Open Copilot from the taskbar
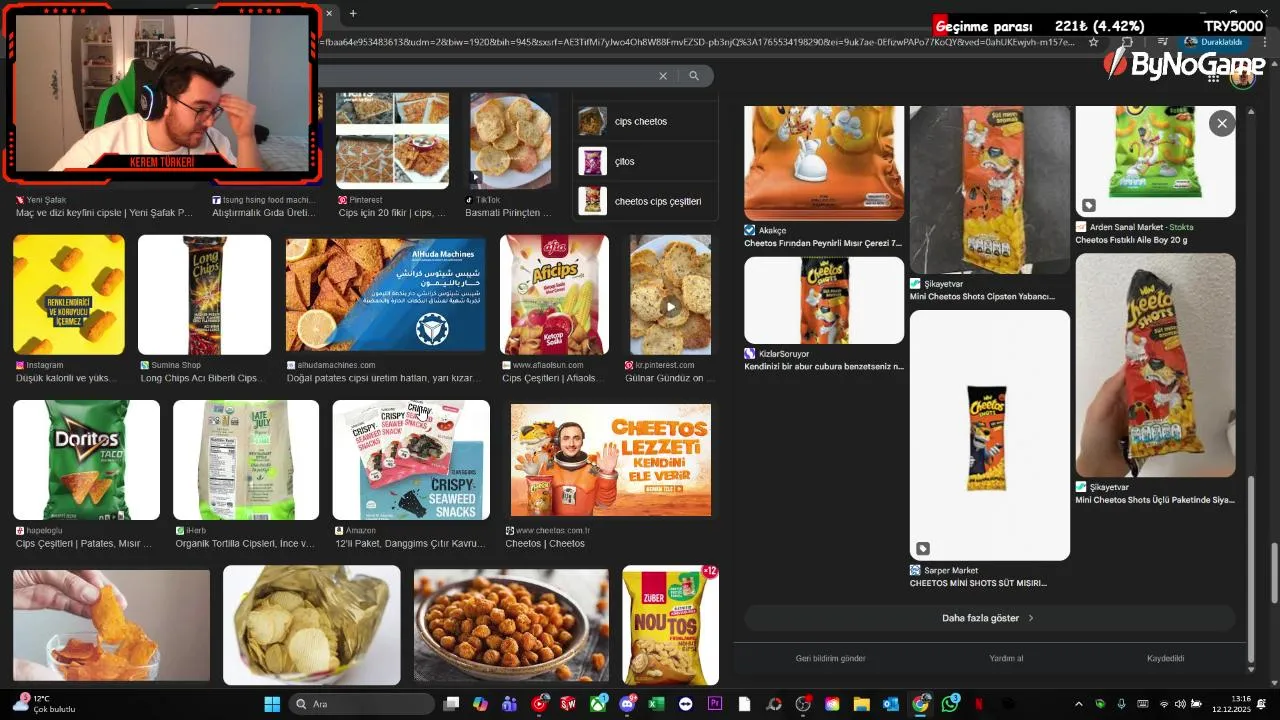The width and height of the screenshot is (1280, 720). (x=480, y=704)
